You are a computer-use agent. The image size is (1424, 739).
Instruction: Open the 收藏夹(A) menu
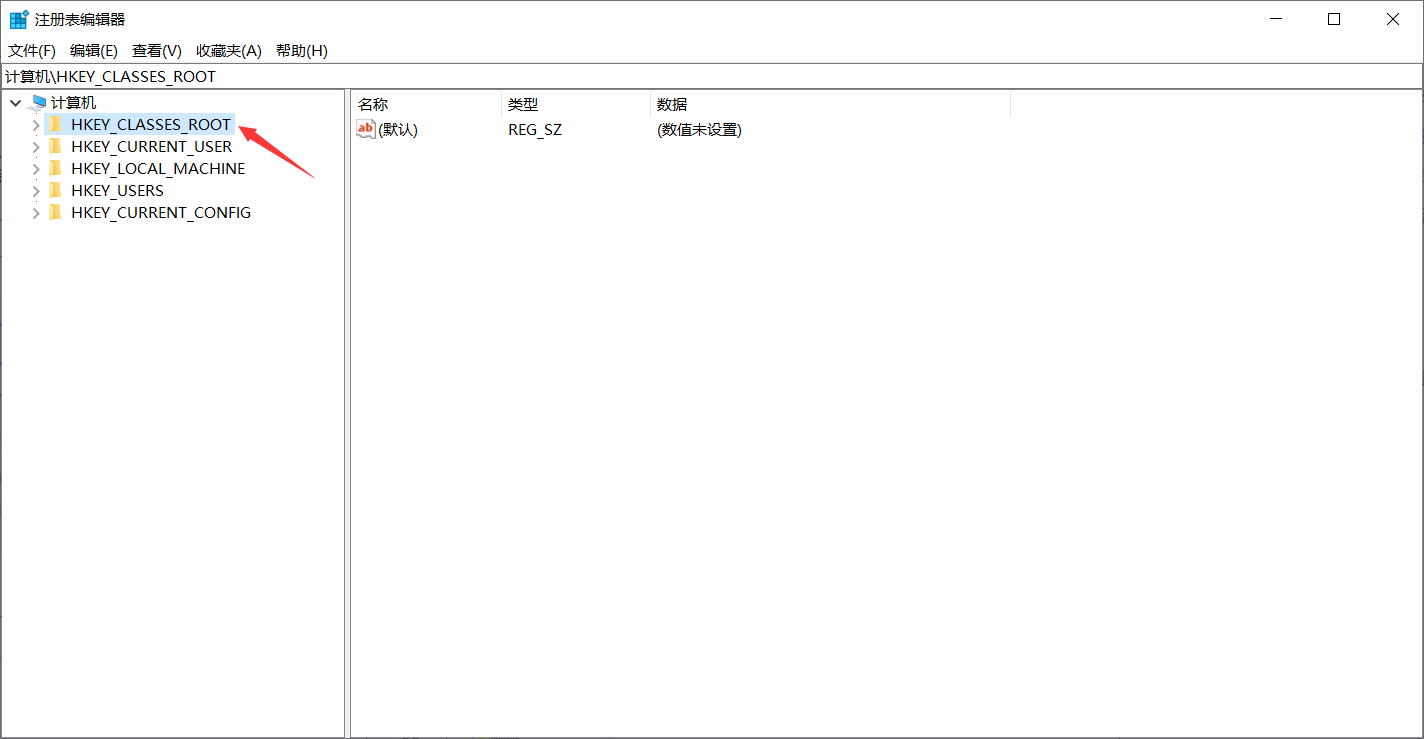coord(229,50)
